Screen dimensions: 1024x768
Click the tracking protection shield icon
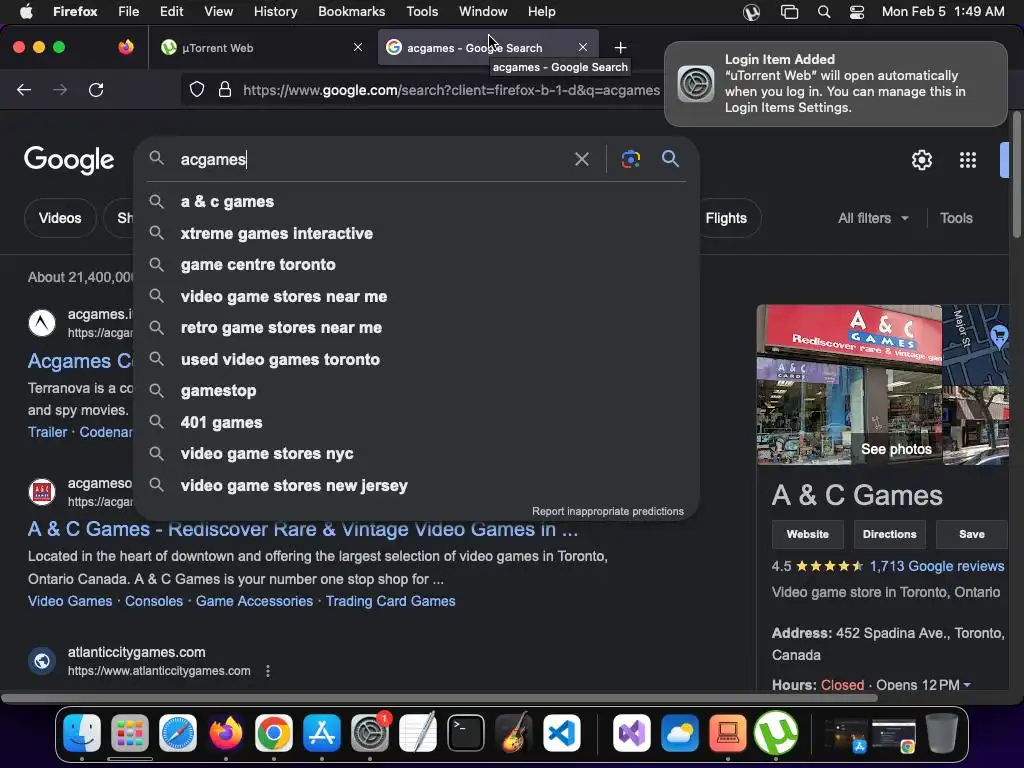tap(197, 89)
